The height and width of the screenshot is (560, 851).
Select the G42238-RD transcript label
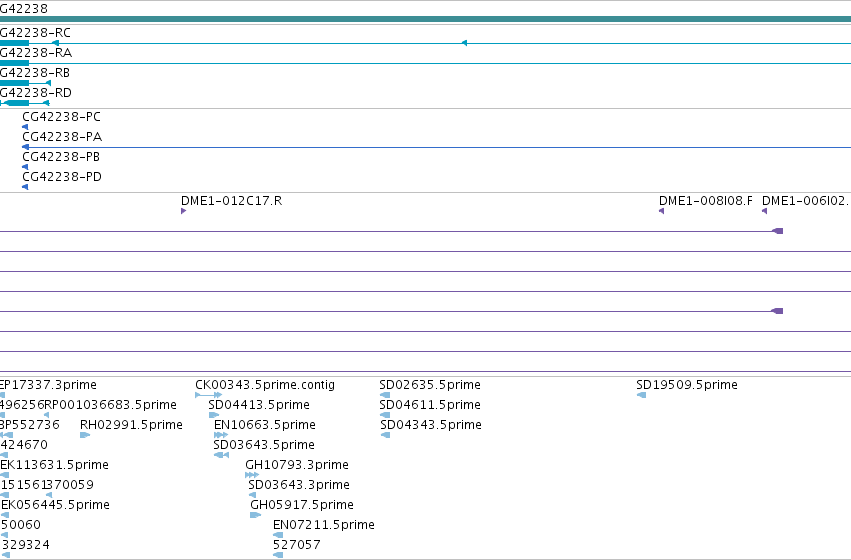[36, 93]
